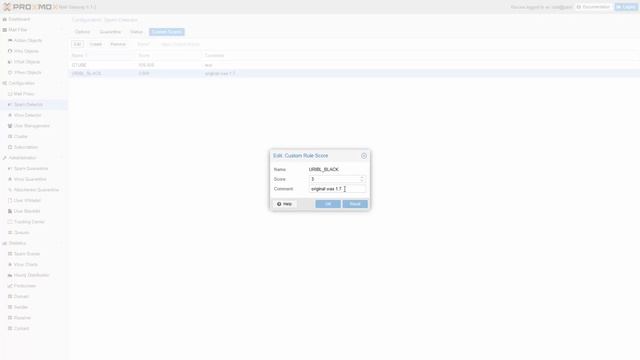Screen dimensions: 640x360
Task: Switch to the Status tab
Action: (136, 32)
